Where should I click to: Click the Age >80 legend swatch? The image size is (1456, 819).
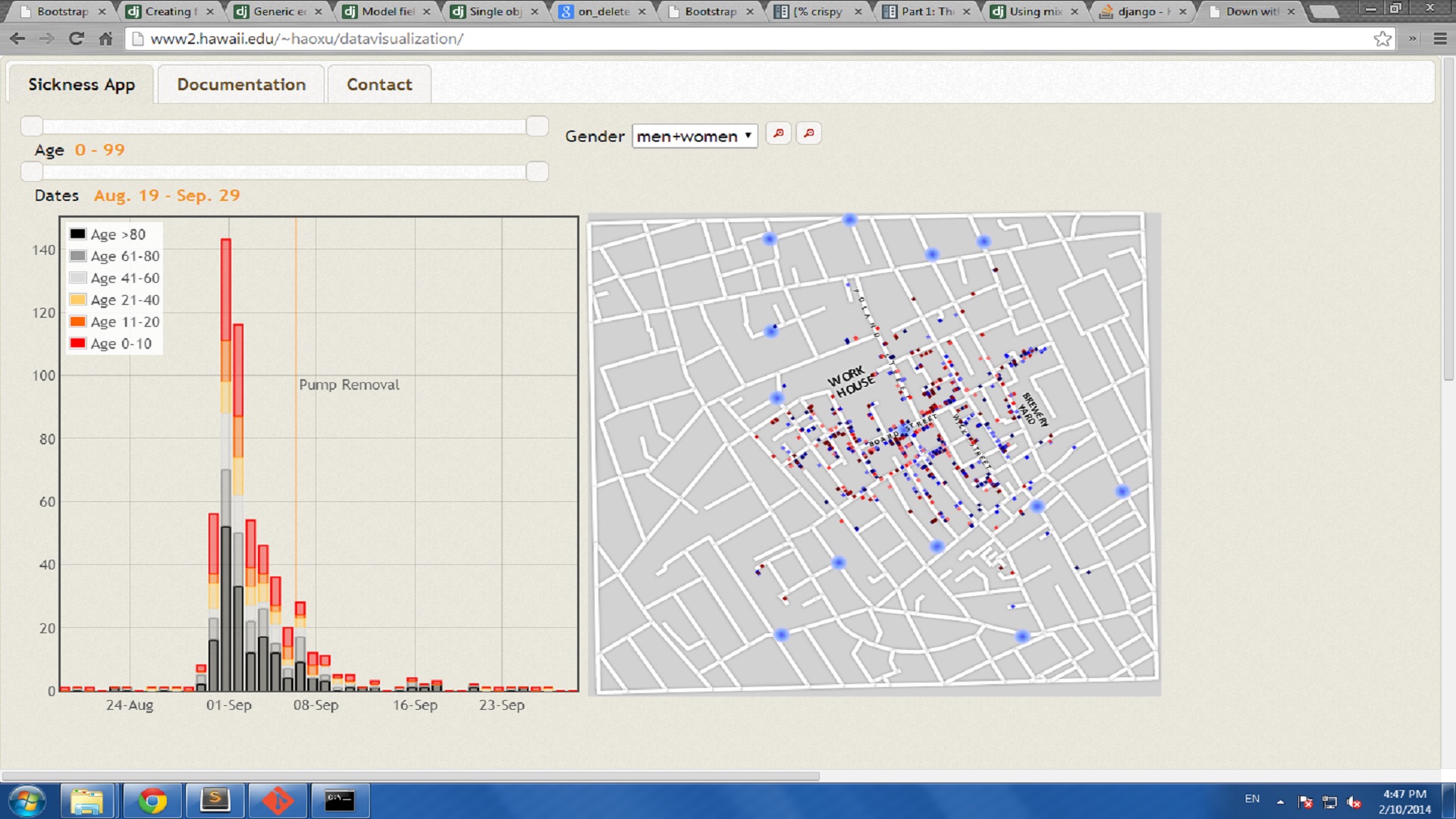point(78,234)
